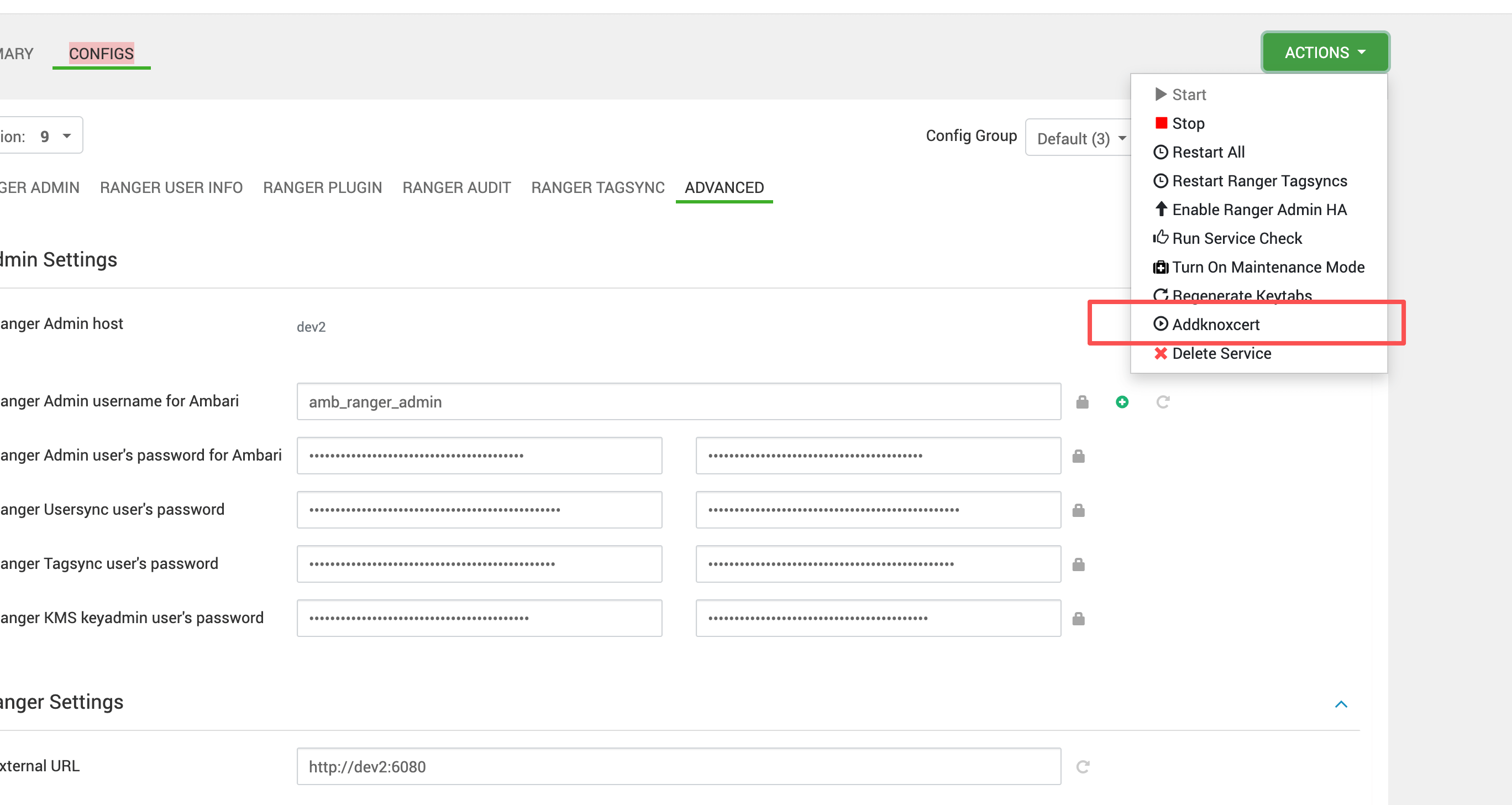Screen dimensions: 1512x805
Task: Click the green plus override icon
Action: (1122, 402)
